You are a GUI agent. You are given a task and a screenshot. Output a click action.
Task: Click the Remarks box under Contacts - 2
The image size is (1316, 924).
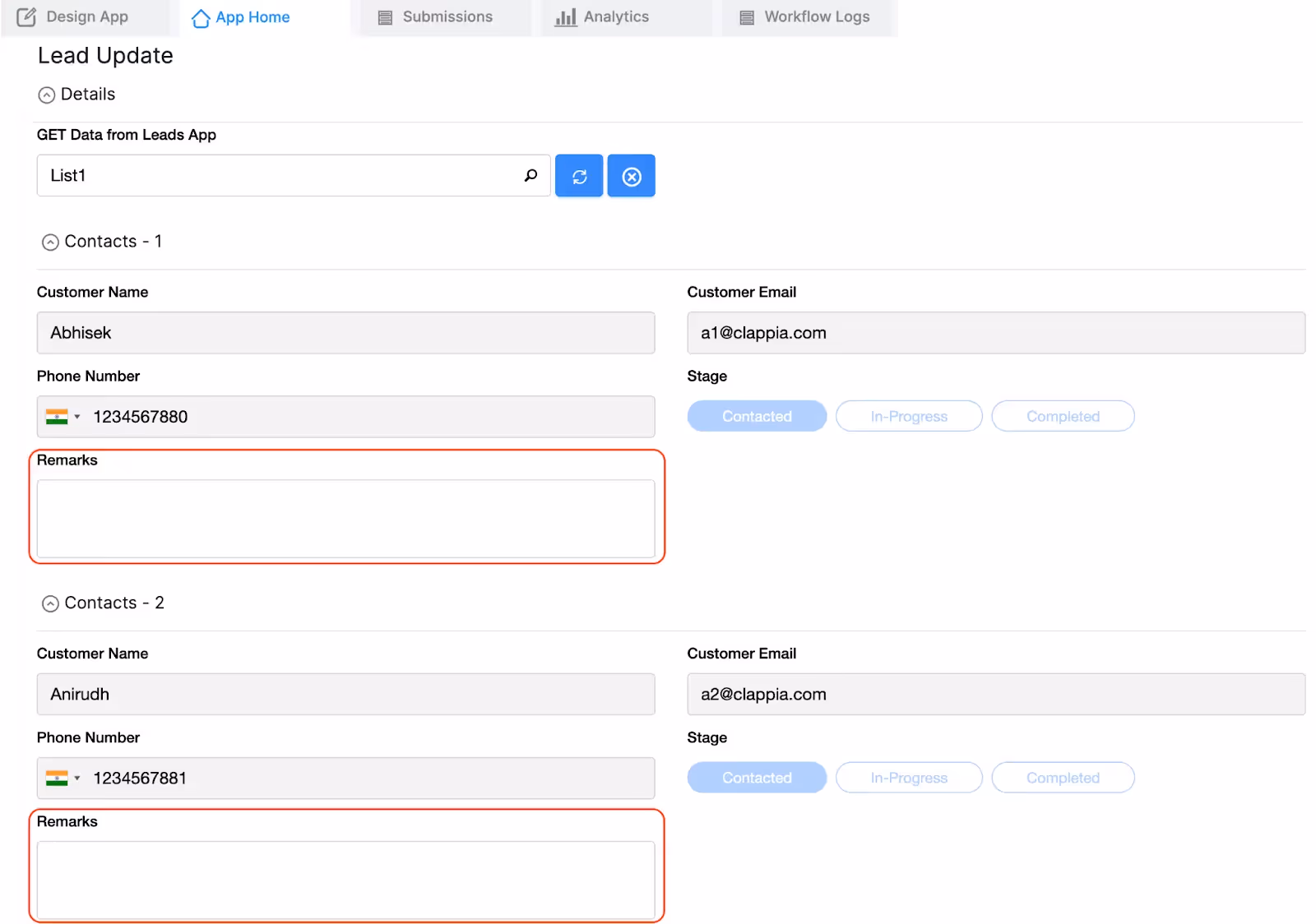coord(345,880)
